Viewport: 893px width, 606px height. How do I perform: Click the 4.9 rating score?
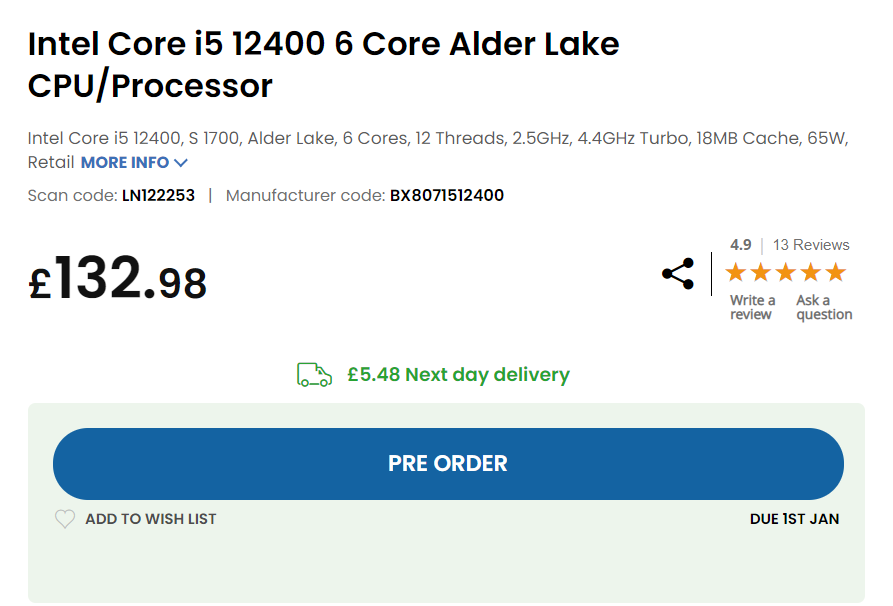tap(740, 245)
